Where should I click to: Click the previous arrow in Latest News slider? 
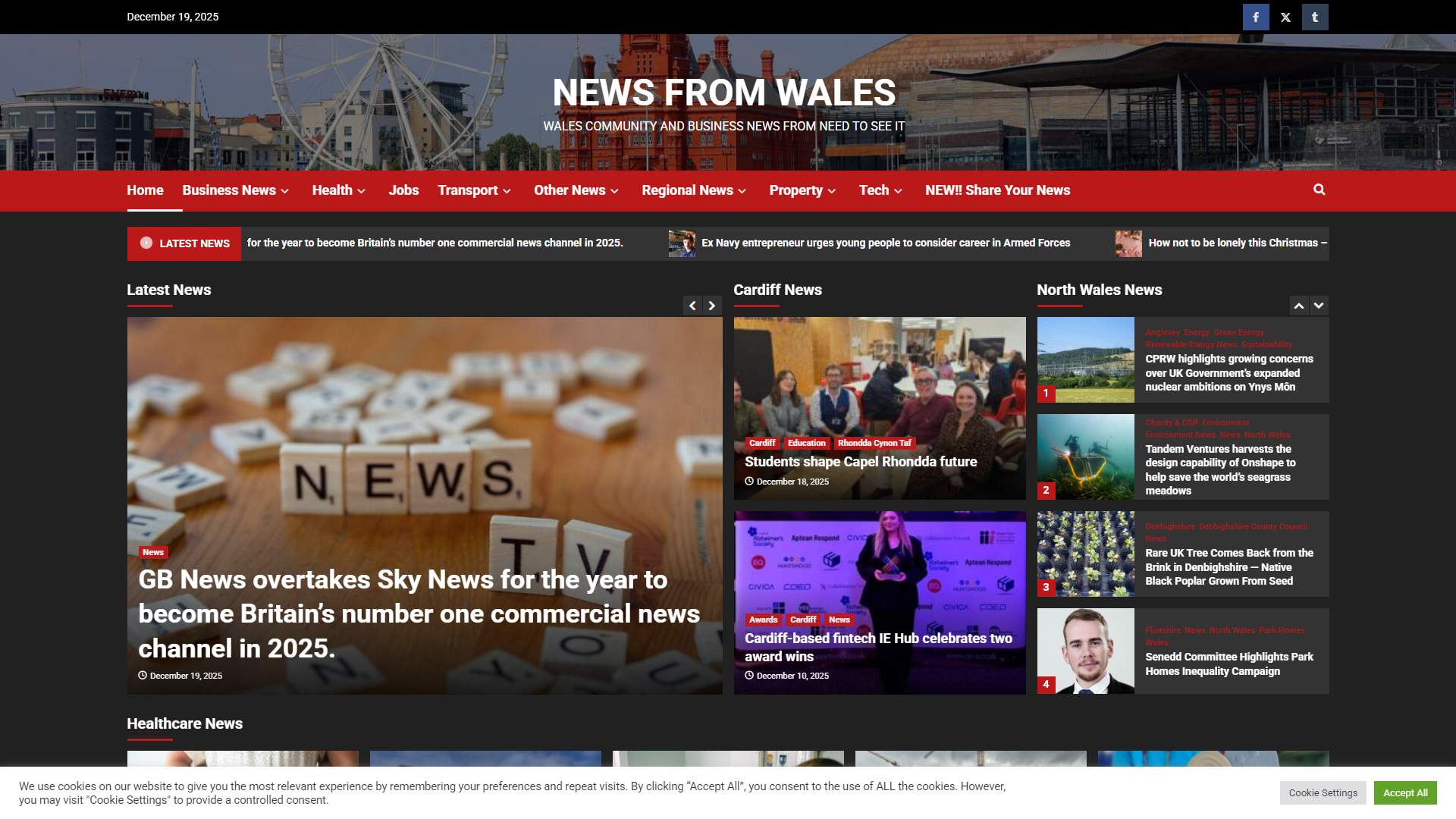coord(692,306)
